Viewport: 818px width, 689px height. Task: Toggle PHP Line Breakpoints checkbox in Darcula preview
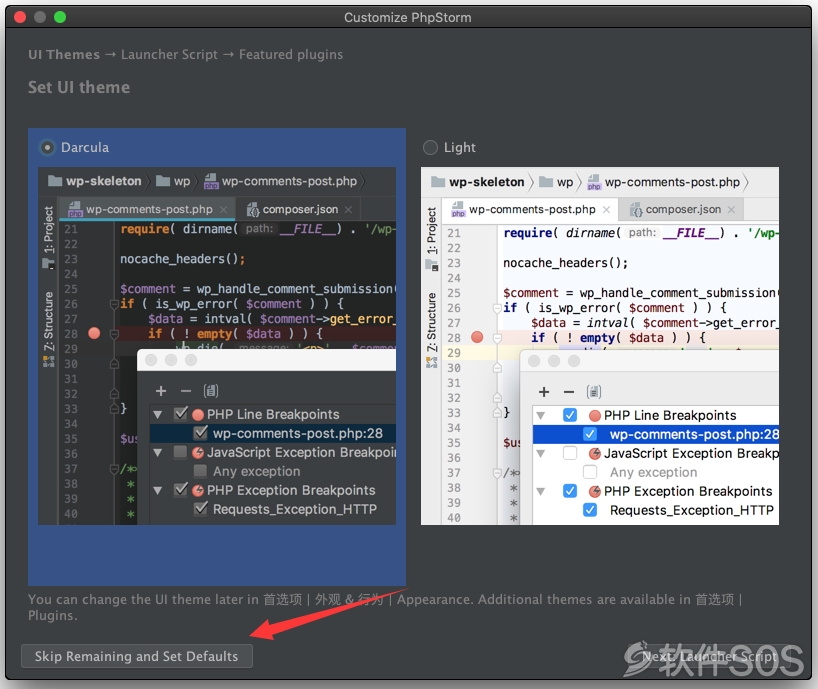point(181,414)
